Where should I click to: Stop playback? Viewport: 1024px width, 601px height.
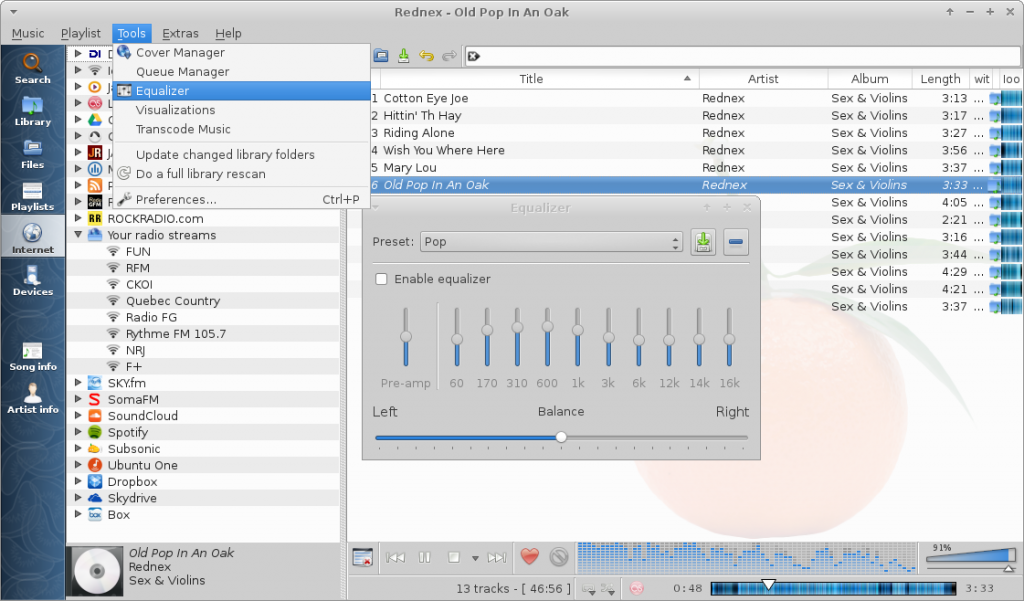click(454, 557)
